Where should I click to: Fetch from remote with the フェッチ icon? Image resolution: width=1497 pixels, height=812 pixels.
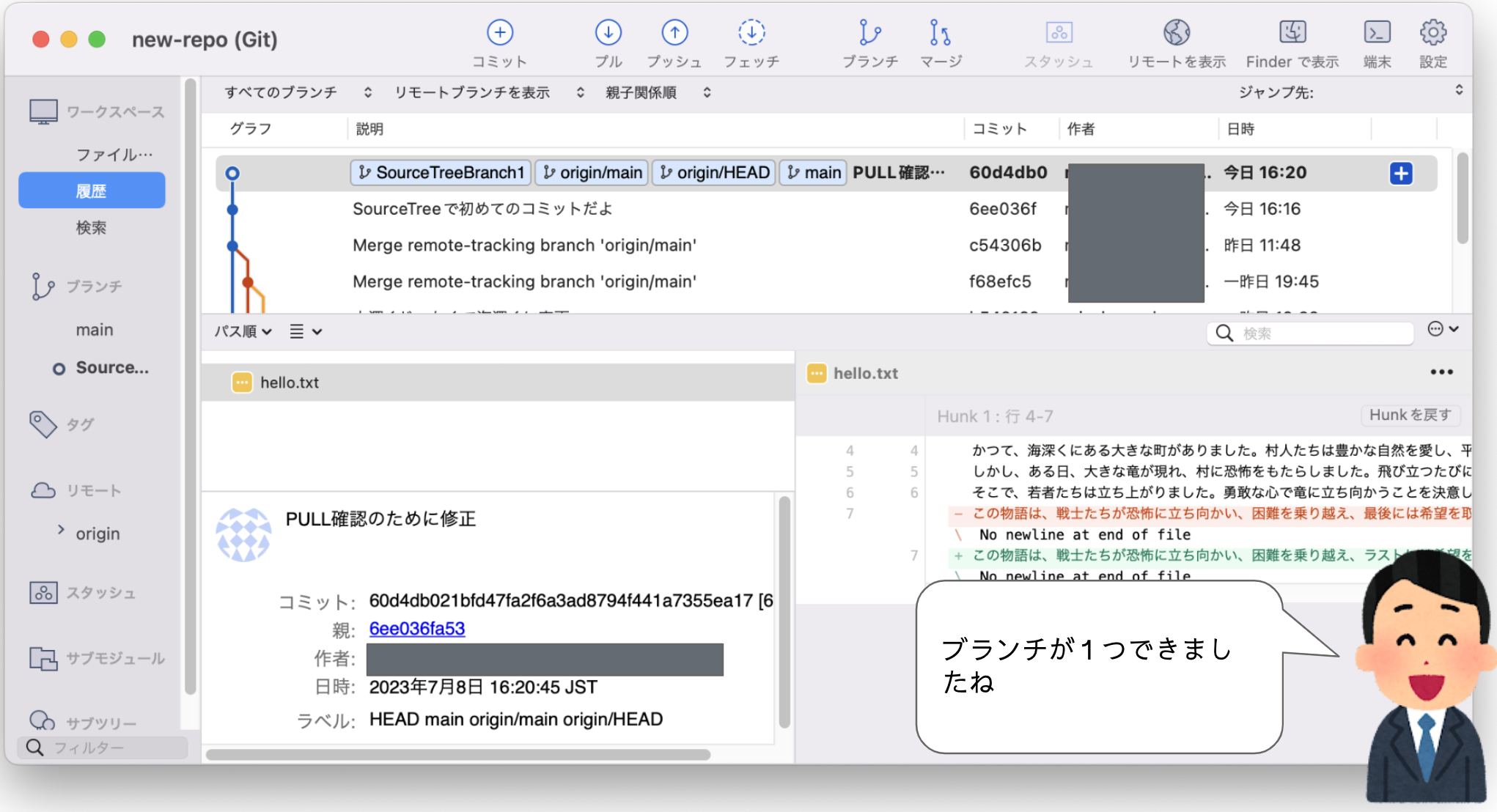751,40
